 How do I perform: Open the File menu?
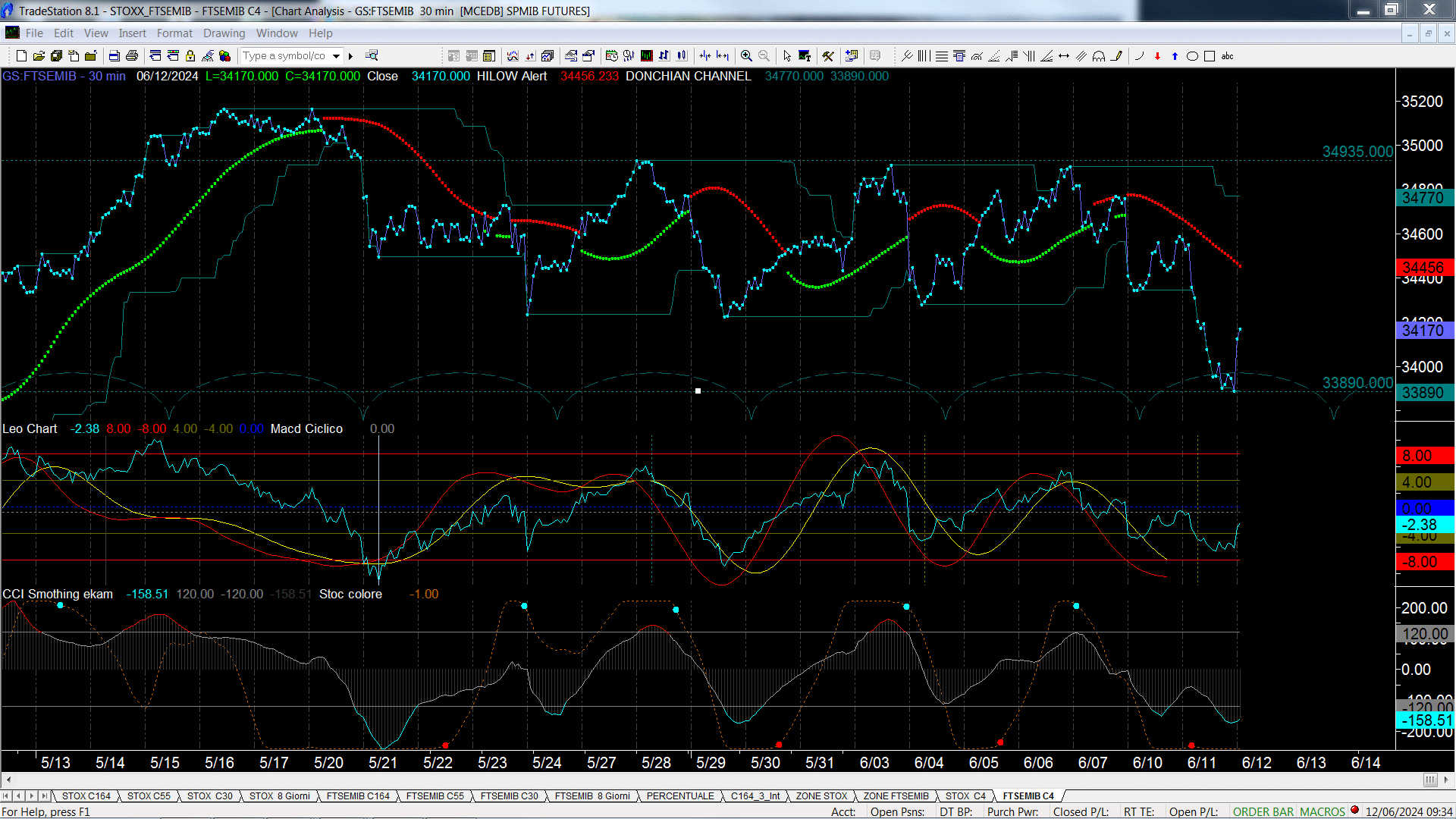pos(34,33)
